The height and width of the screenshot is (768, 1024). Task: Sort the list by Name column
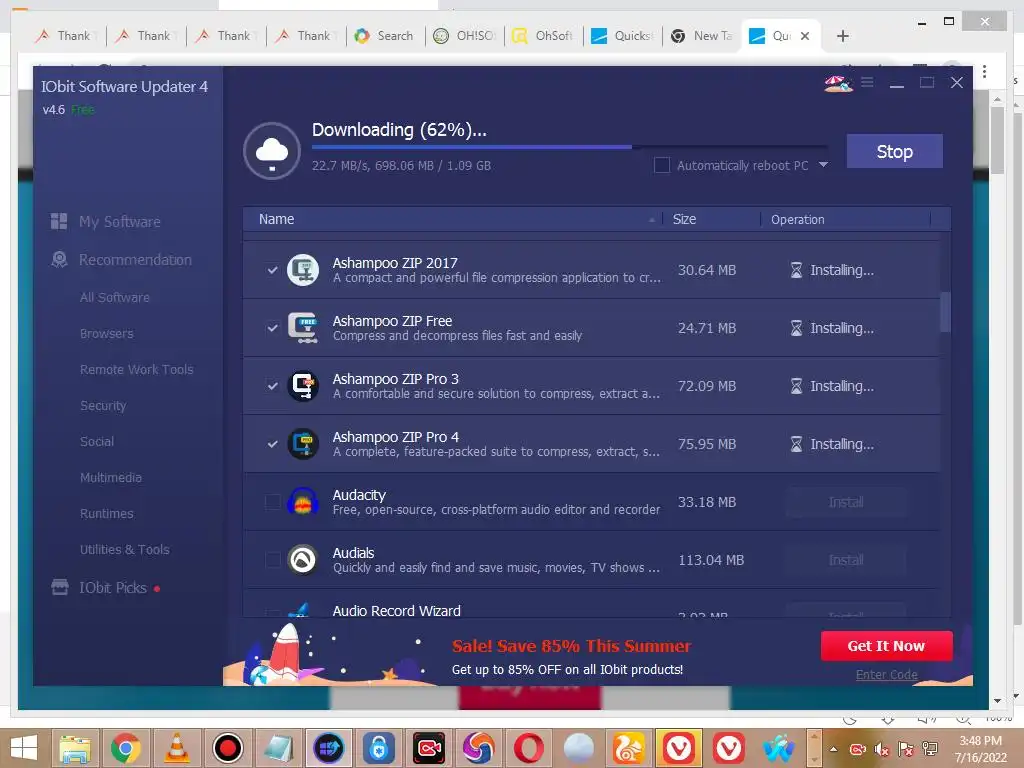(276, 219)
